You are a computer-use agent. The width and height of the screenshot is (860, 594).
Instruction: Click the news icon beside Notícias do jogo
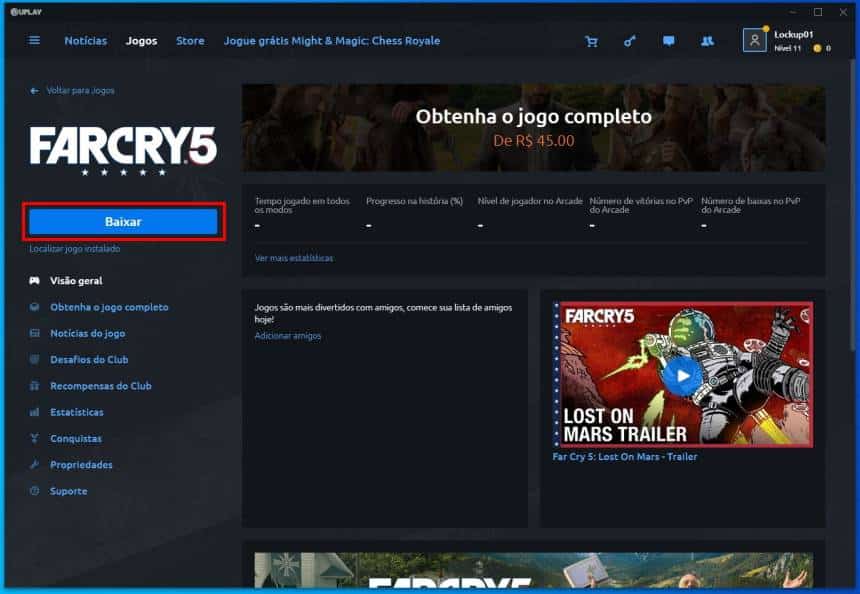(35, 333)
